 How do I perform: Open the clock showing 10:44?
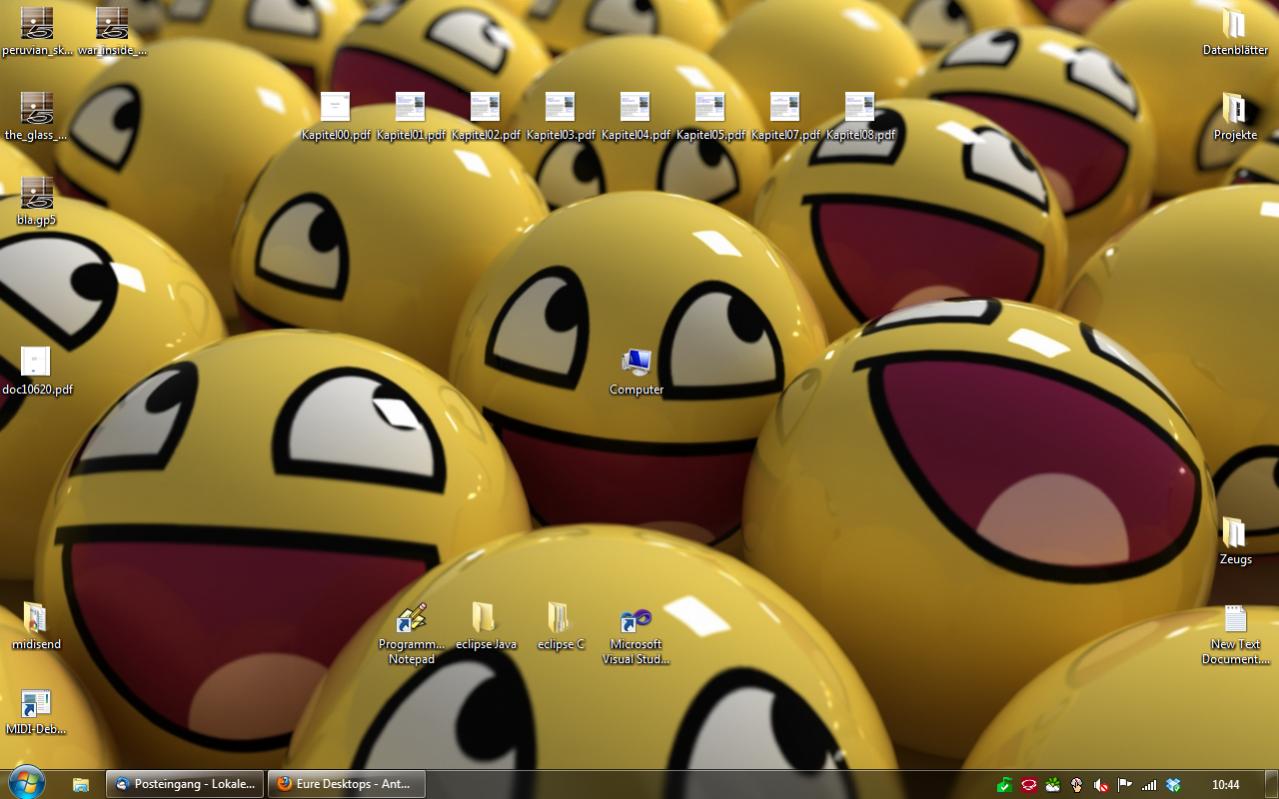click(1225, 785)
